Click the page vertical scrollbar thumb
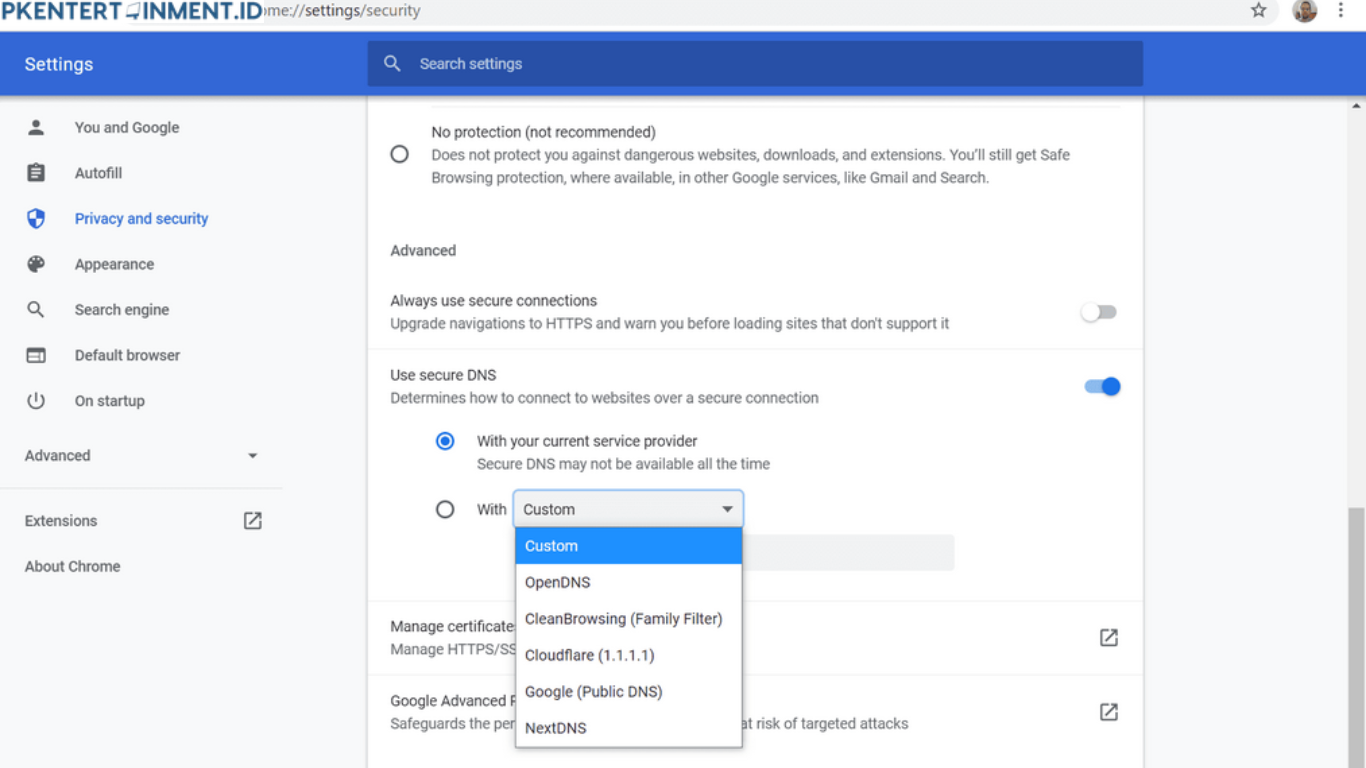This screenshot has height=768, width=1366. pos(1356,637)
